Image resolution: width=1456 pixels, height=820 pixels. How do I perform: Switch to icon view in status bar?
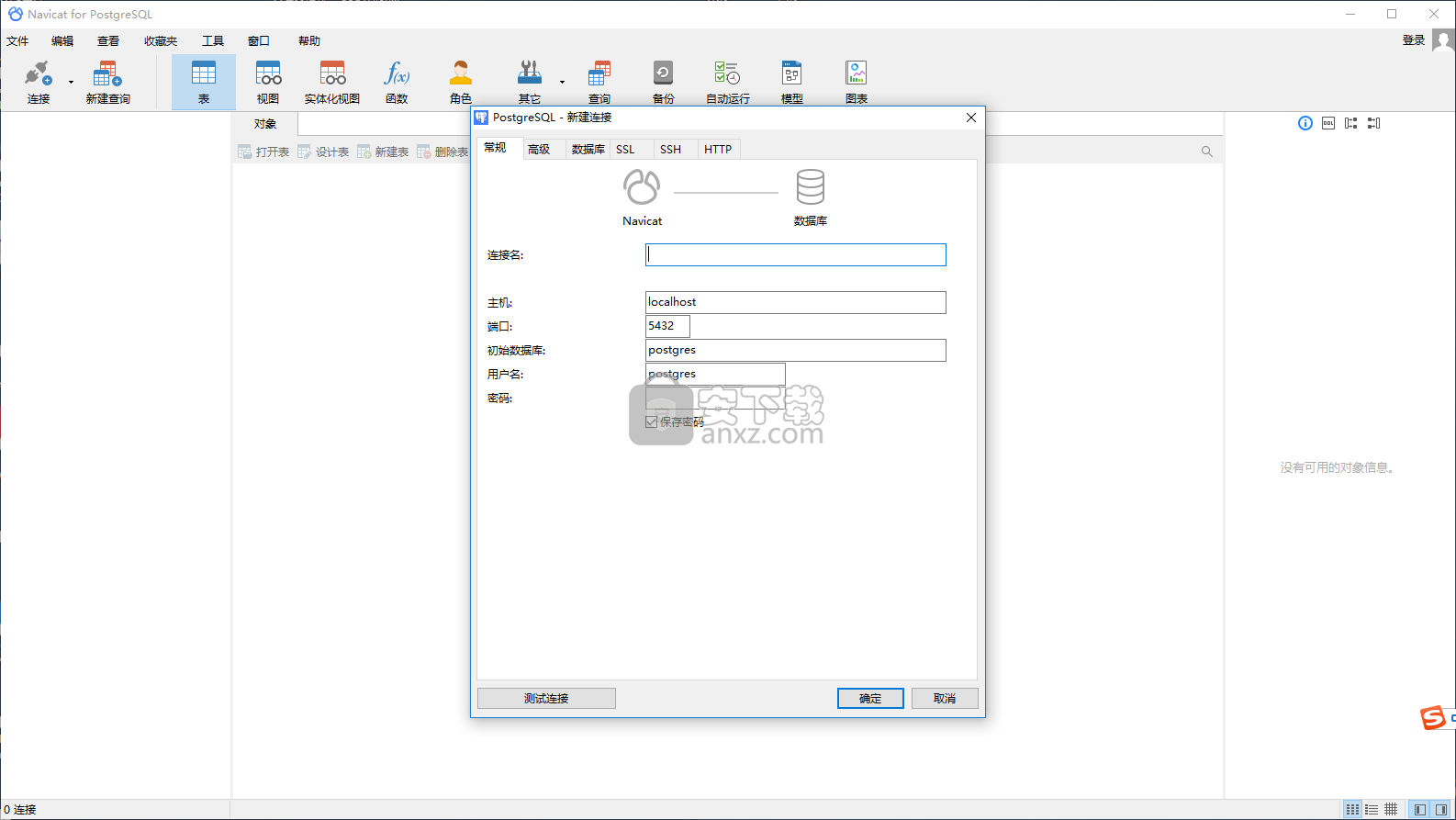pyautogui.click(x=1352, y=809)
